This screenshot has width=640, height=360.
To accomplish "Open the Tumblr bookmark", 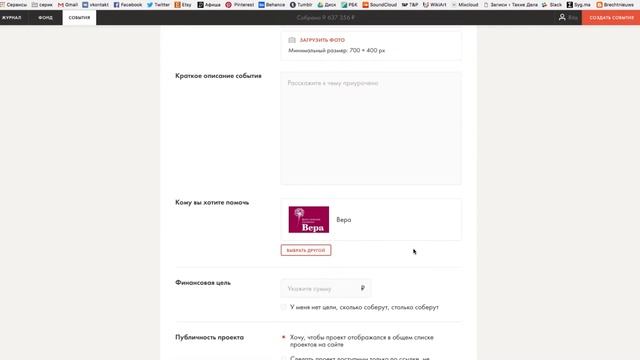I will coord(301,5).
